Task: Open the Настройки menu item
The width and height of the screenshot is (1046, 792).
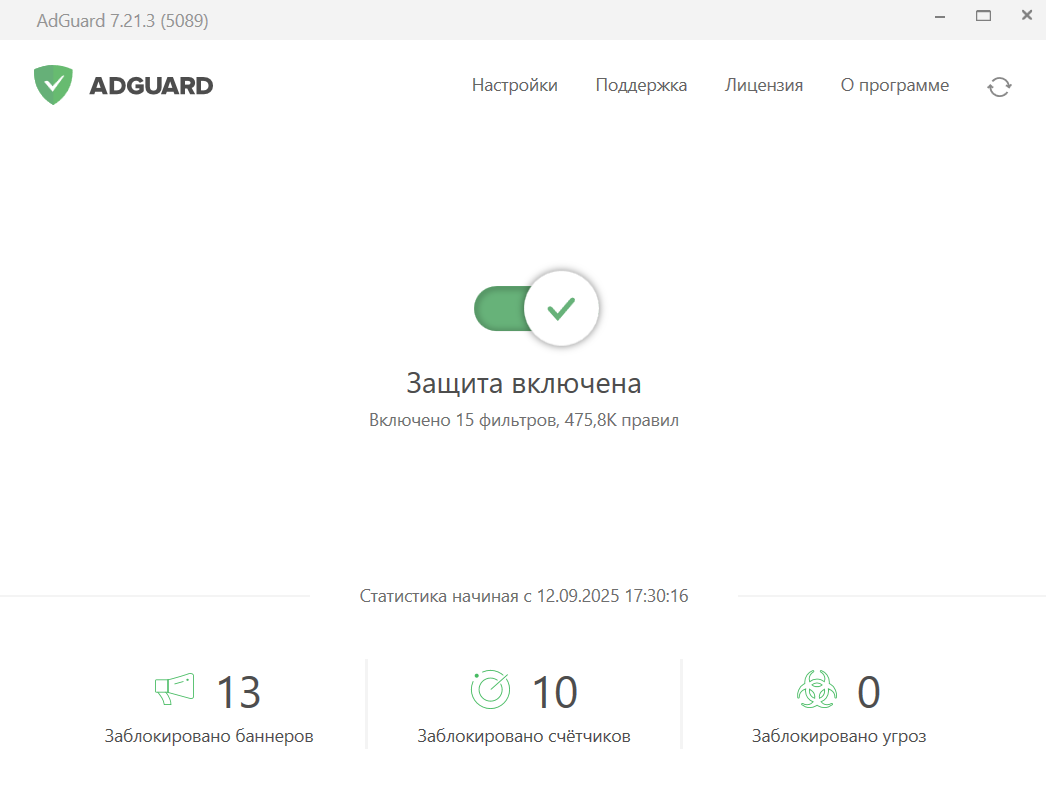Action: (514, 86)
